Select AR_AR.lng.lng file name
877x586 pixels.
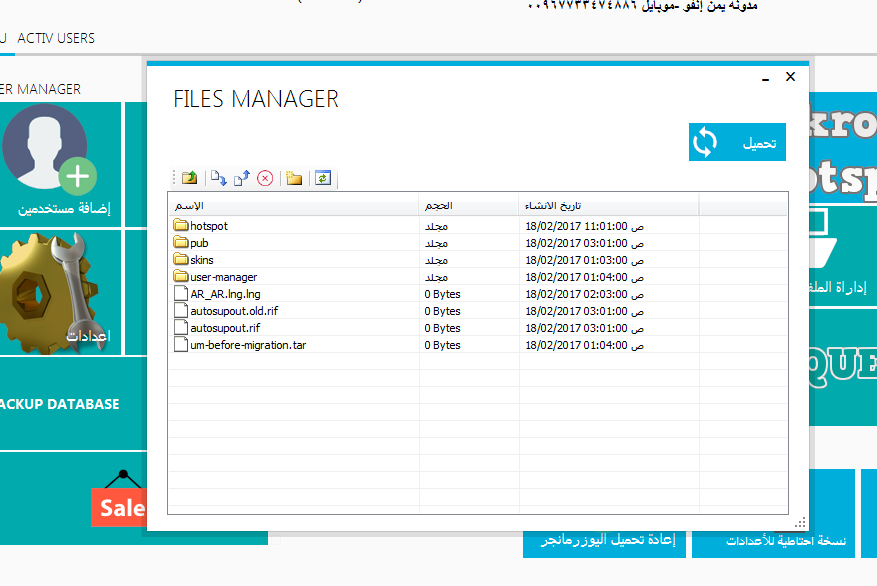pyautogui.click(x=225, y=294)
